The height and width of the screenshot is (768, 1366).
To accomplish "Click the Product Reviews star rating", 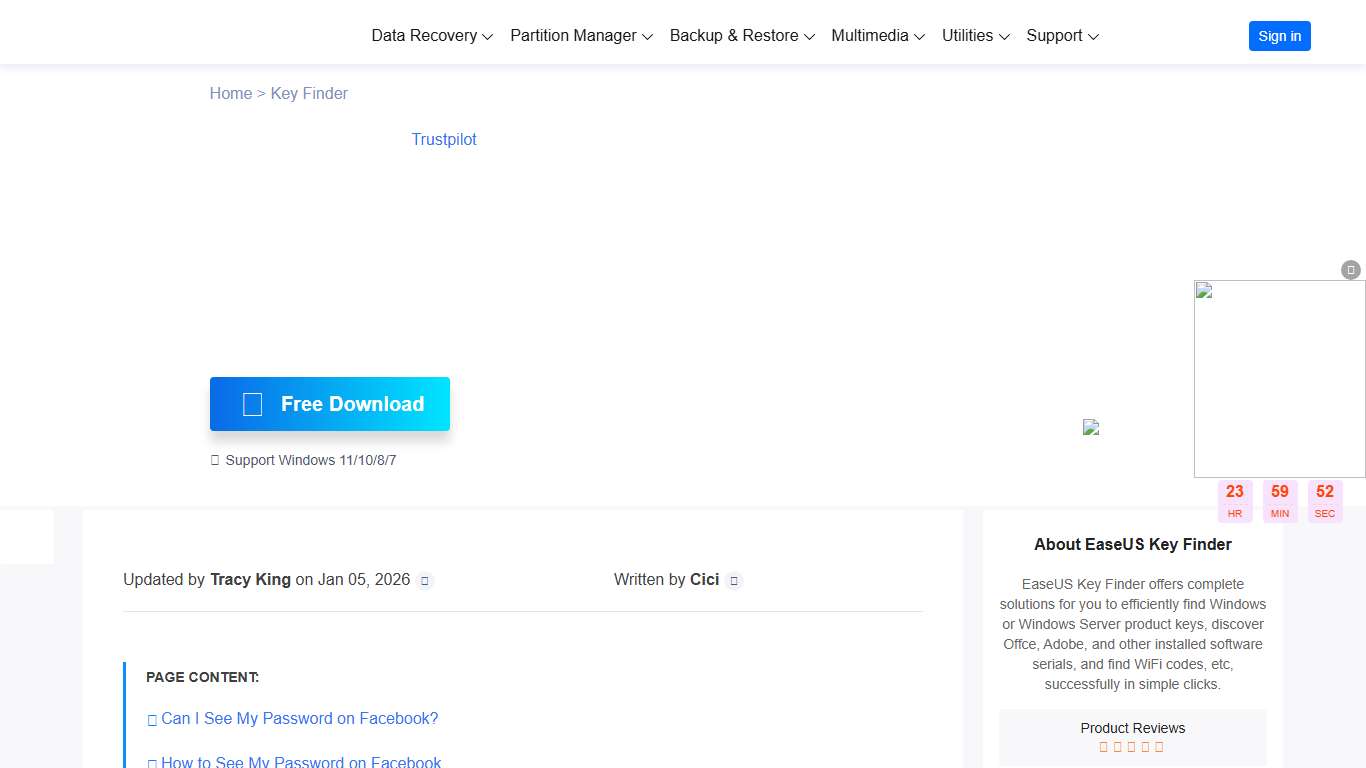I will 1132,747.
